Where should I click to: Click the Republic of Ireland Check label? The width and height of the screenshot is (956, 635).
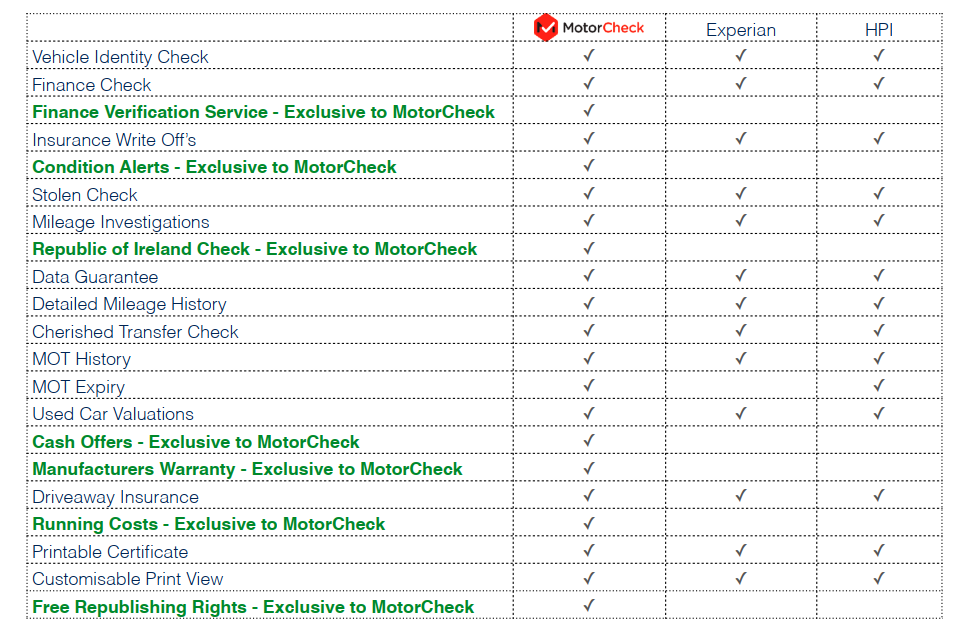click(x=255, y=249)
